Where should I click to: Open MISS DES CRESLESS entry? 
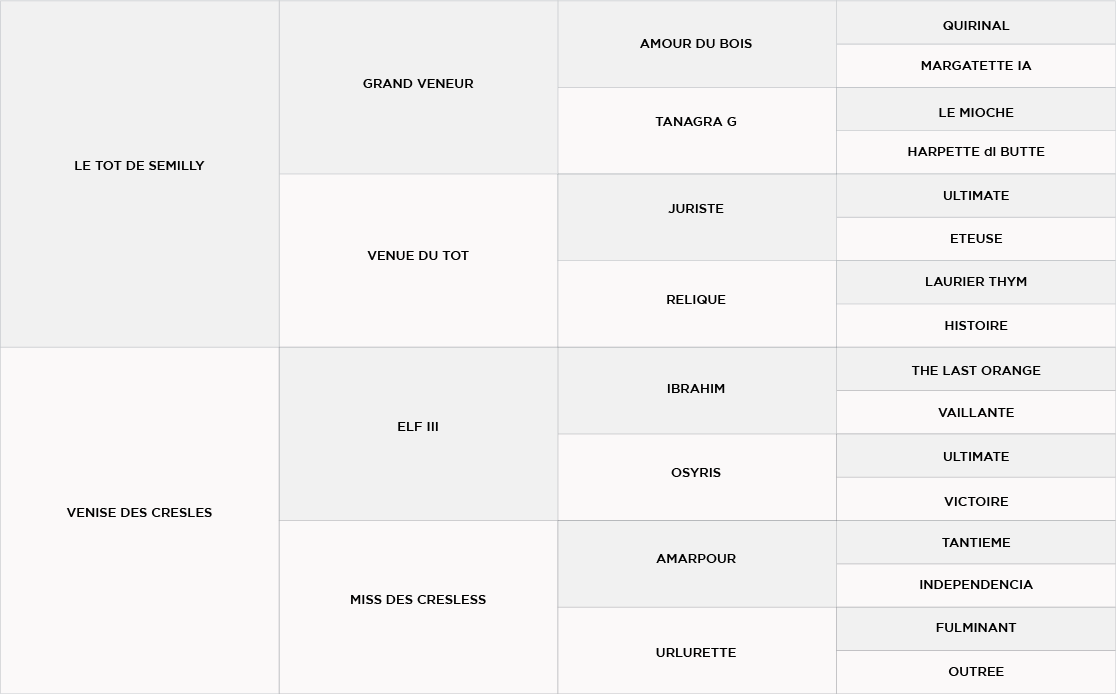pos(418,600)
